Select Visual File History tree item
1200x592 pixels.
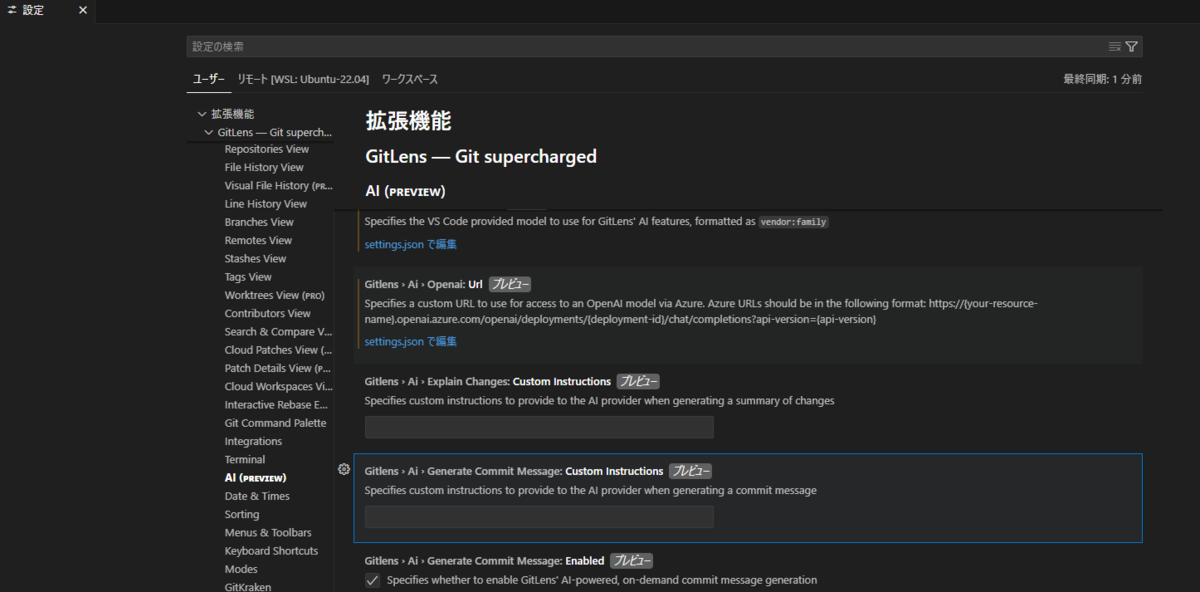coord(278,185)
